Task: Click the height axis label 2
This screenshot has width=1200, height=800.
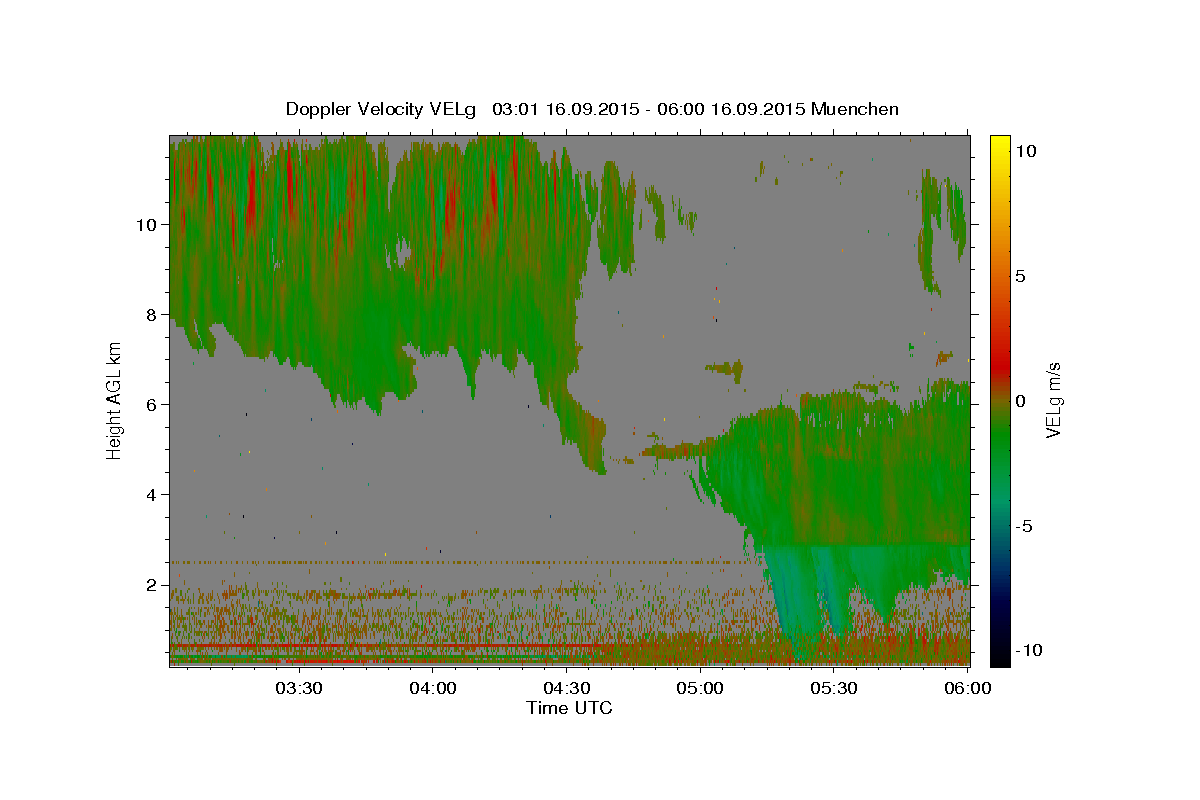Action: [x=151, y=584]
